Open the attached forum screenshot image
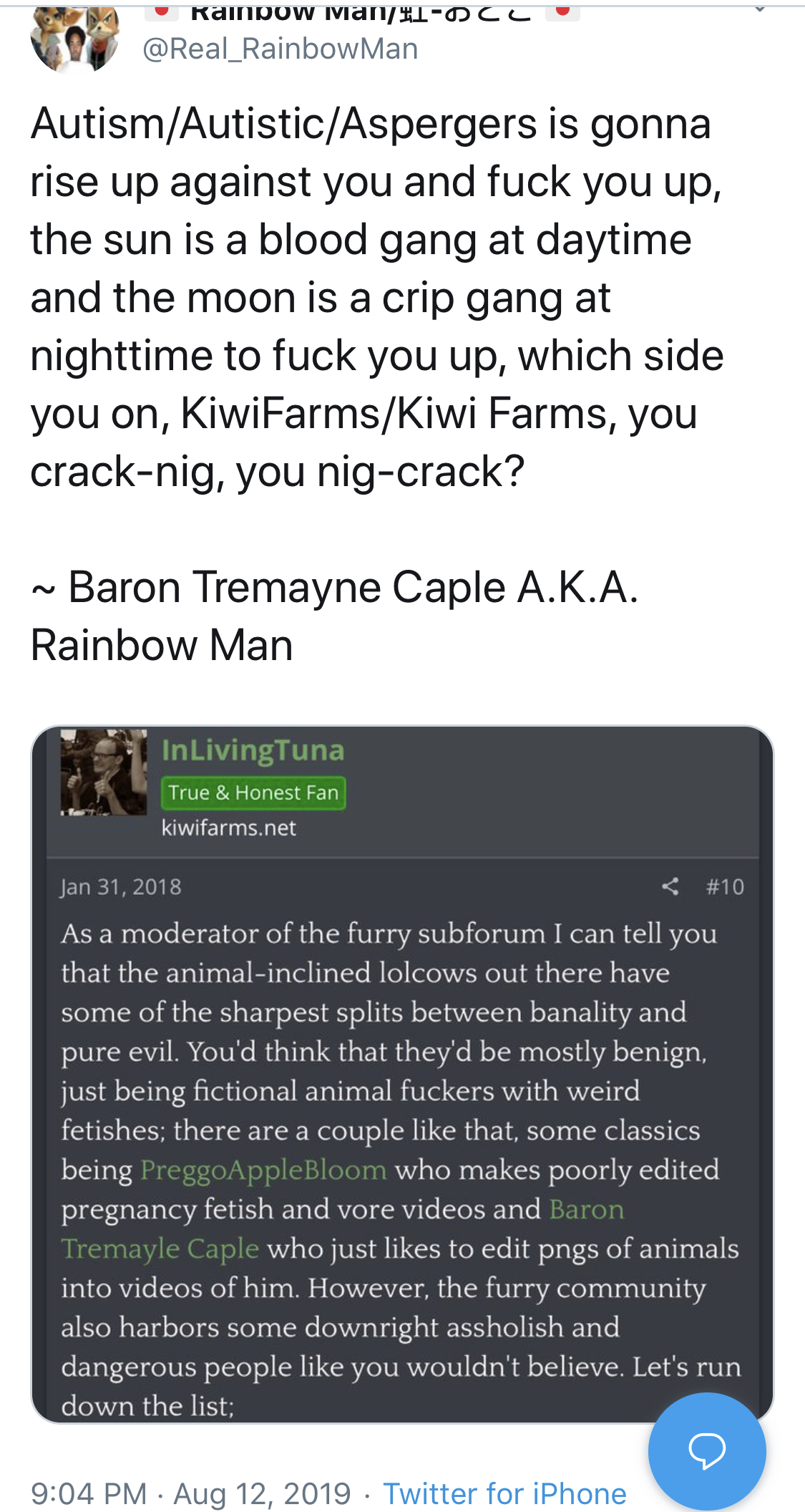 pyautogui.click(x=402, y=1075)
